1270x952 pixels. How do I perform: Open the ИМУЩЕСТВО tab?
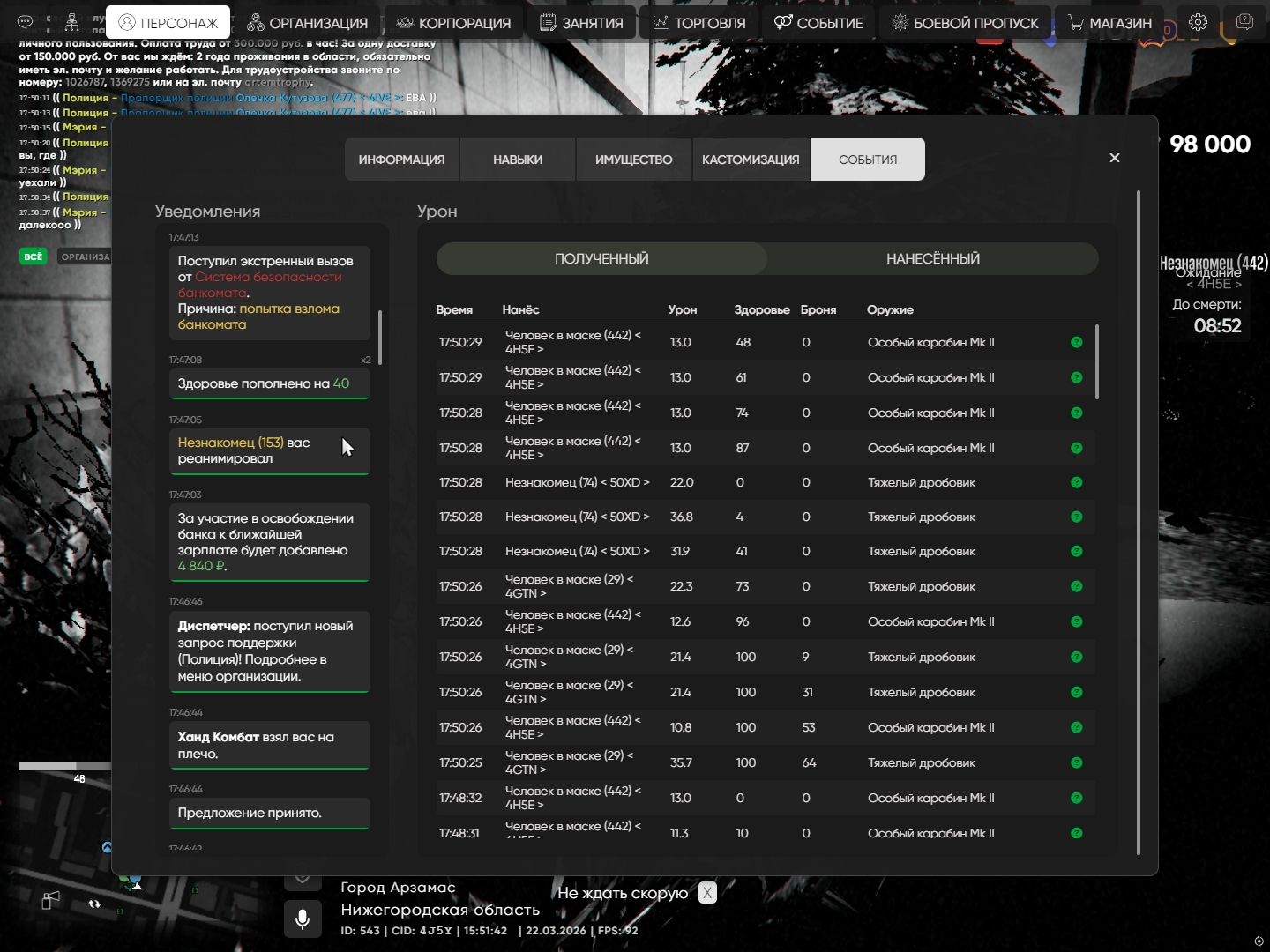point(633,160)
